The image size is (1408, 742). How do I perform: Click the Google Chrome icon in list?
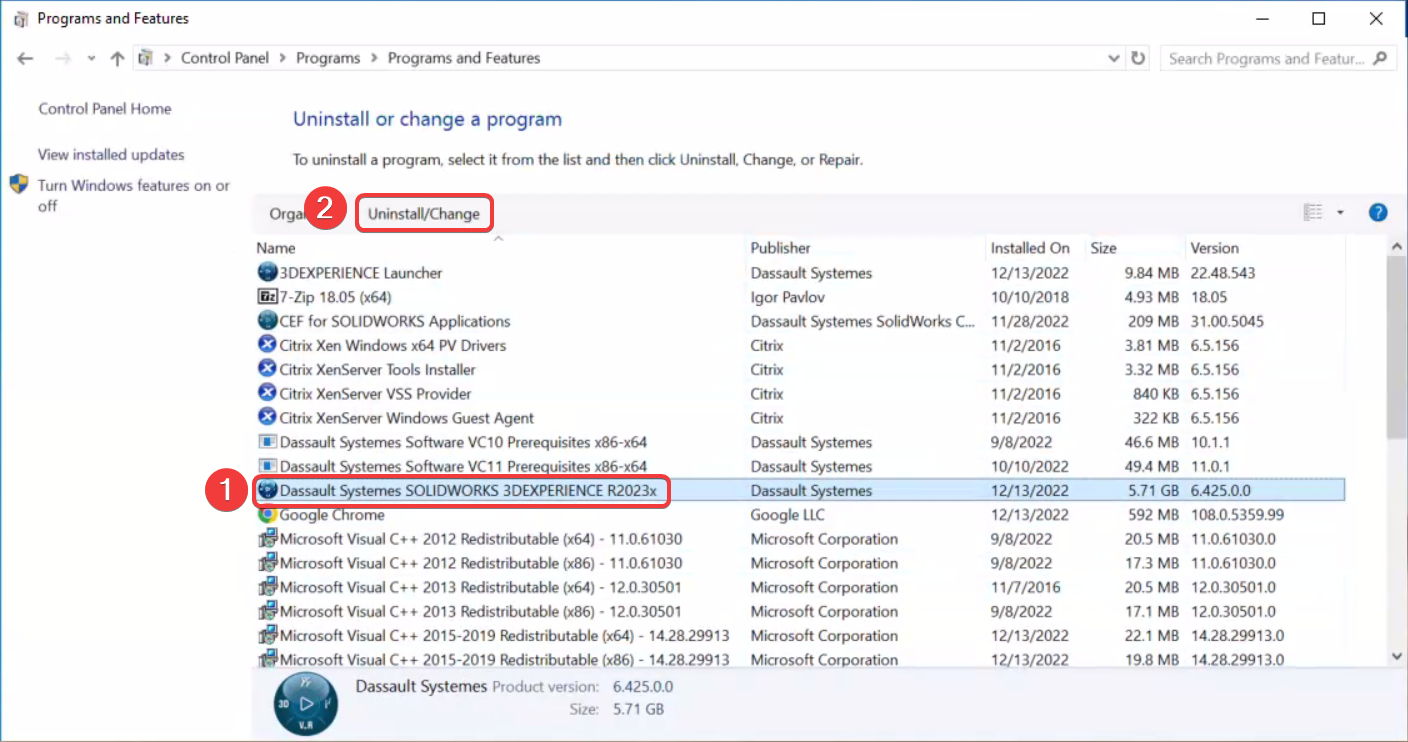coord(267,515)
